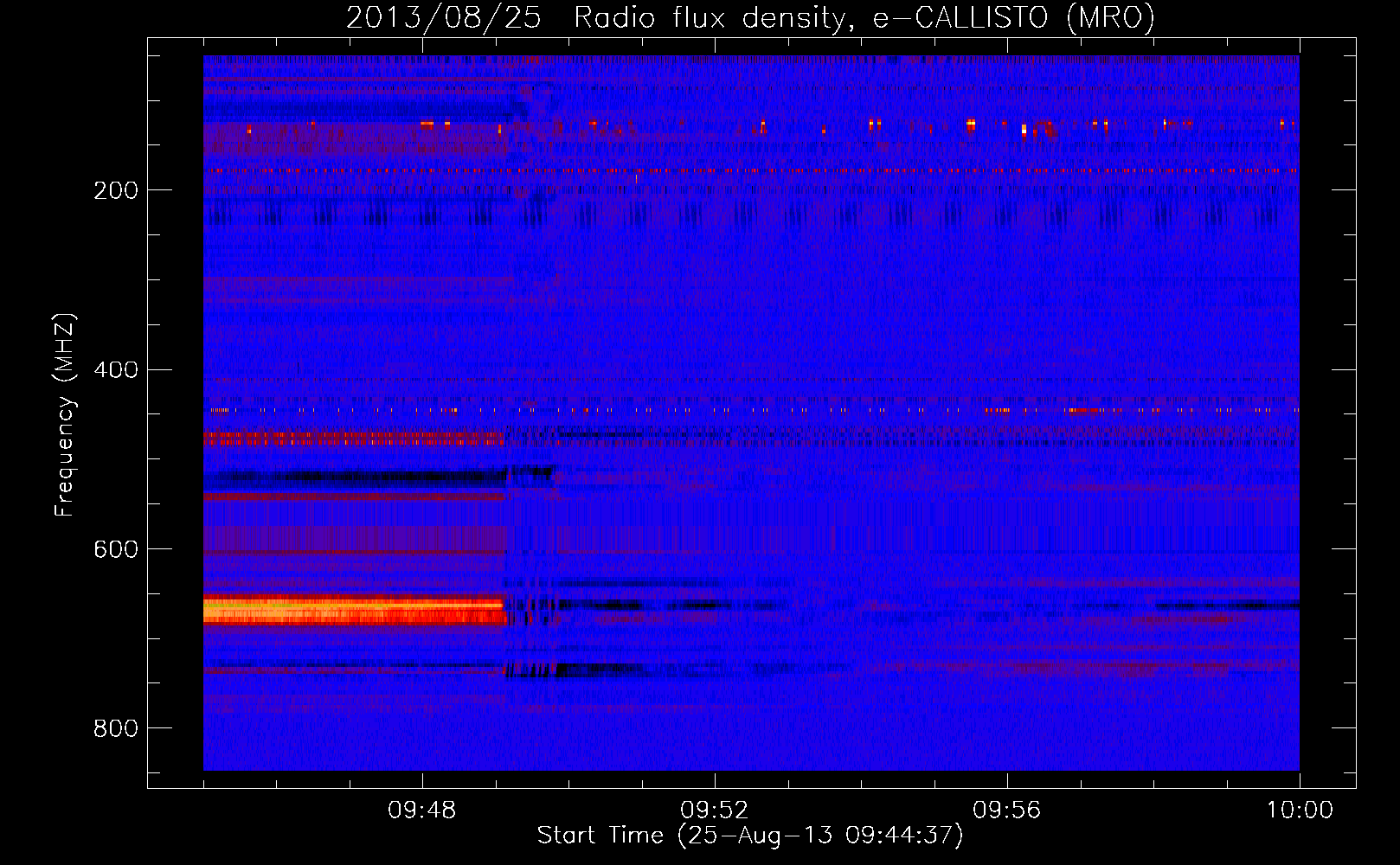Click the "09:56" time tick label
Screen dimensions: 1400x865
pos(1007,811)
